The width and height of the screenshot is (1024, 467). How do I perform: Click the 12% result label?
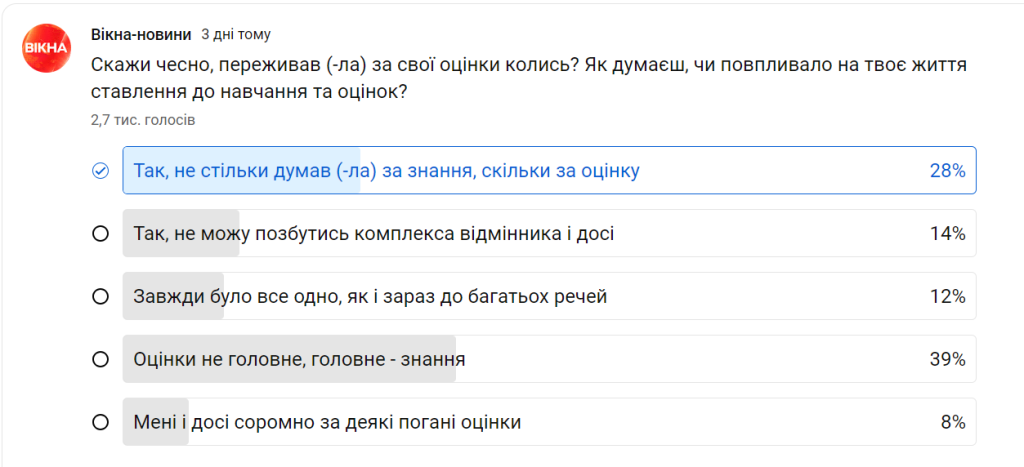tap(946, 297)
